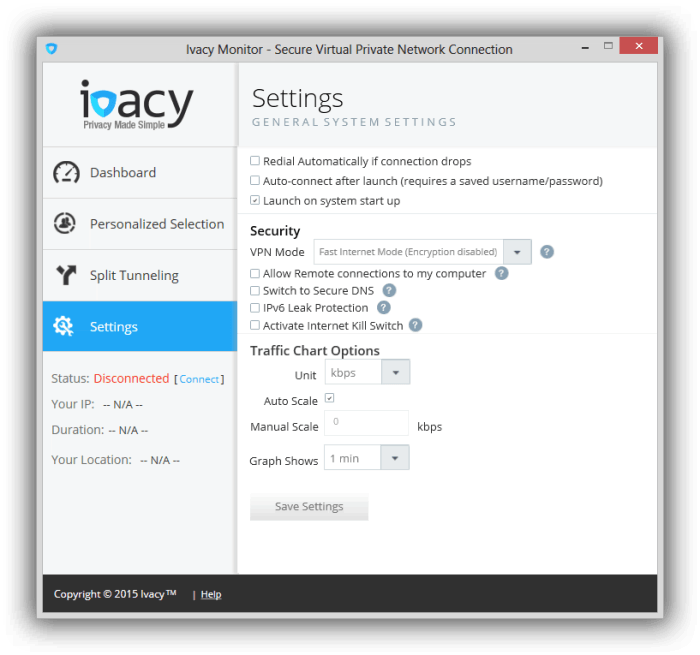Click help icon beside Switch to Secure DNS
Viewport: 700px width, 655px height.
tap(389, 291)
